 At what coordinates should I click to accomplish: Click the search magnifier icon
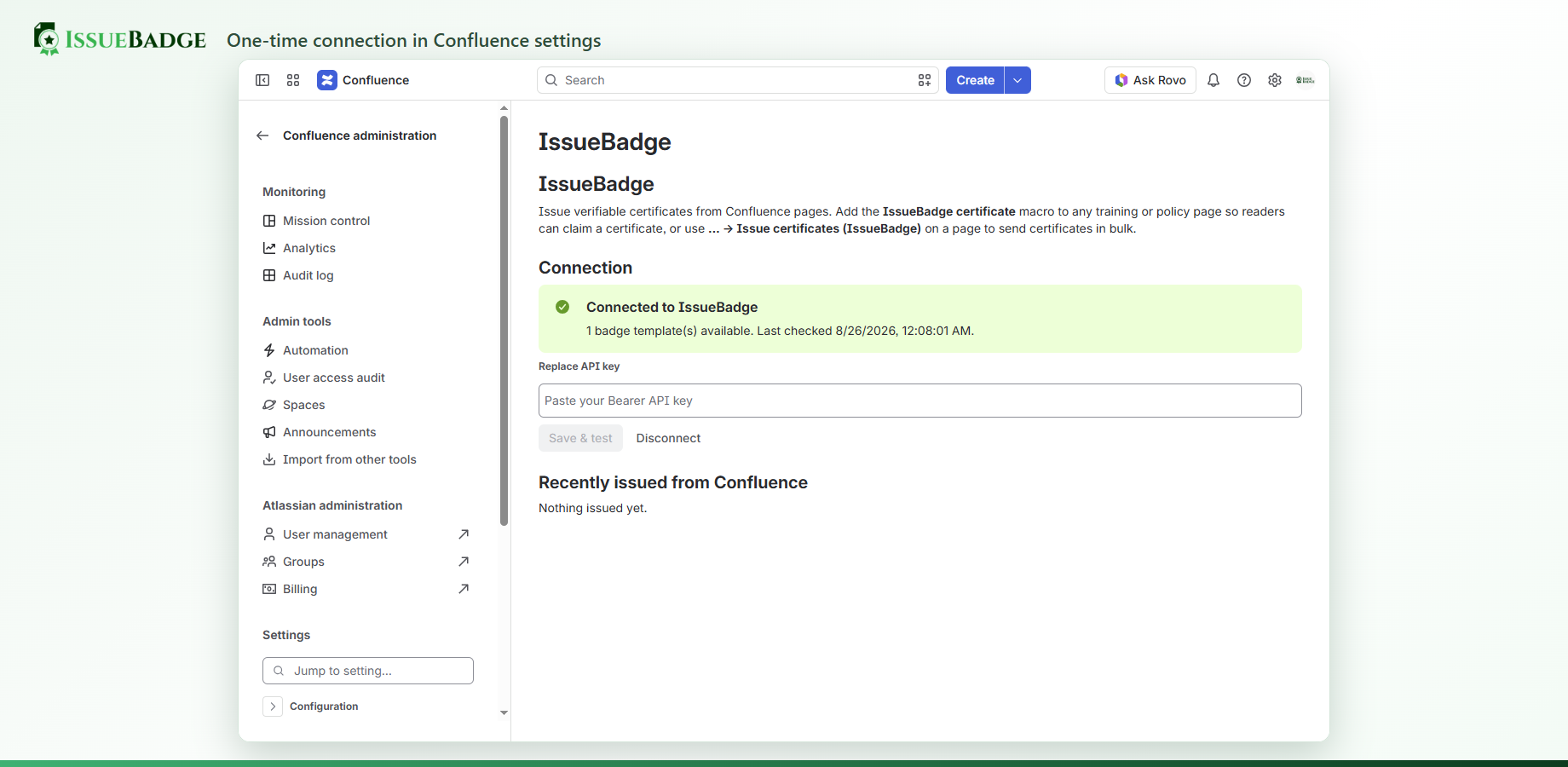[x=551, y=80]
